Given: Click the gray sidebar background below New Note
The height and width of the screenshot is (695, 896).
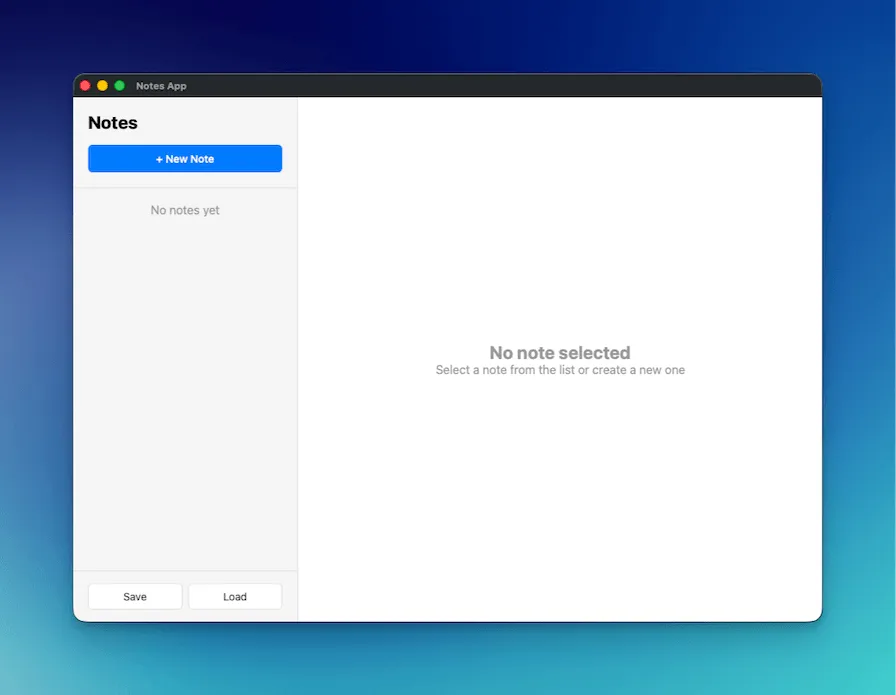Looking at the screenshot, I should coord(184,450).
